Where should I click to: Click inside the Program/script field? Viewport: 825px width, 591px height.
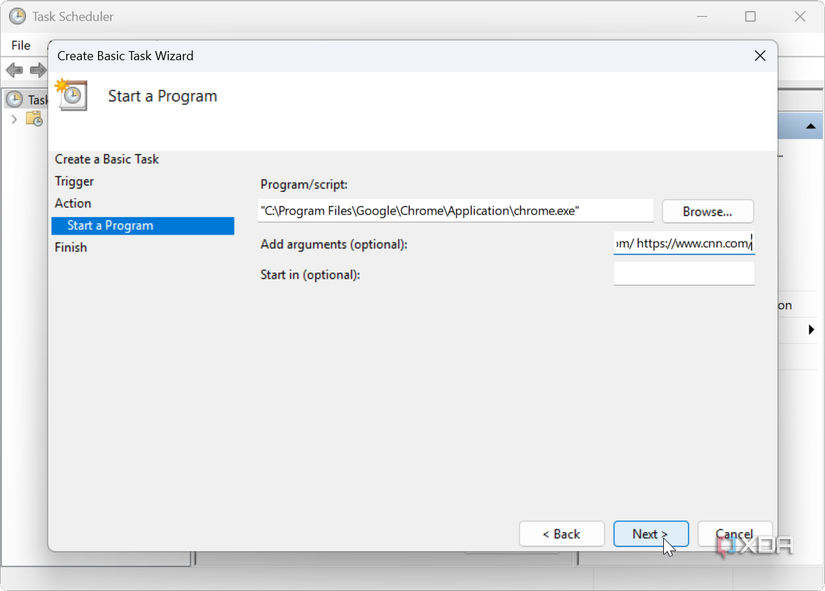(x=455, y=210)
